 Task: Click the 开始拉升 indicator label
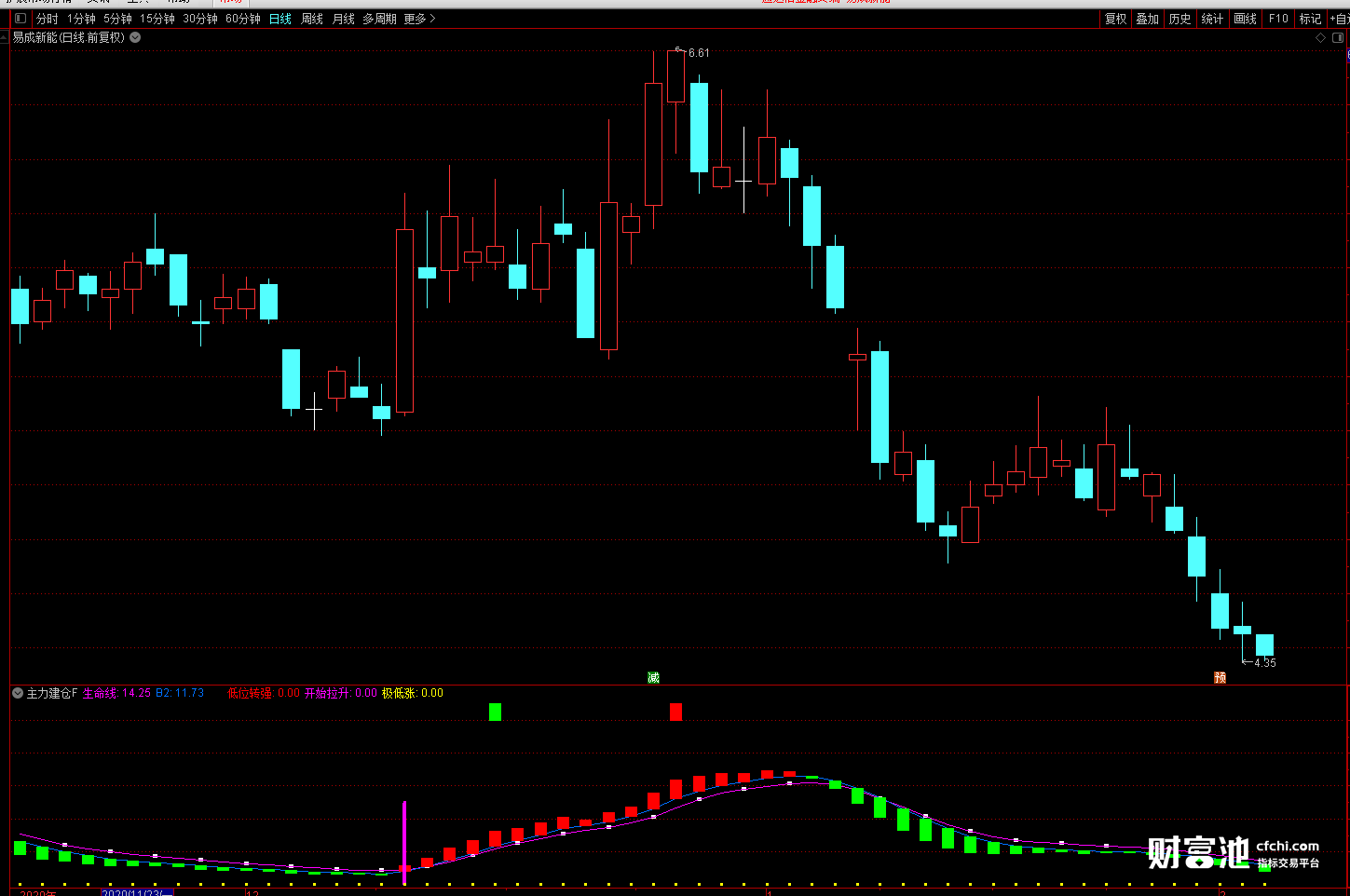coord(328,693)
